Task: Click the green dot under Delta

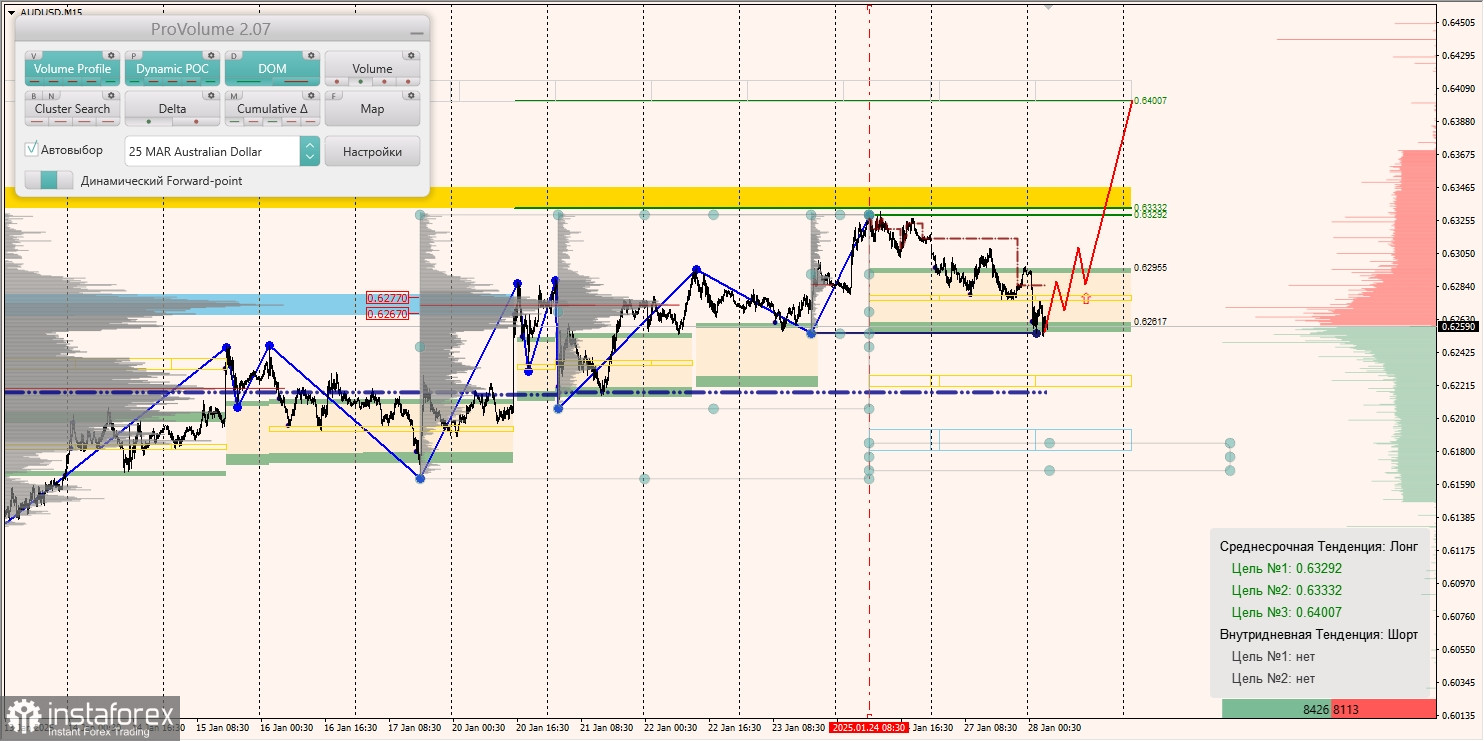Action: (149, 121)
